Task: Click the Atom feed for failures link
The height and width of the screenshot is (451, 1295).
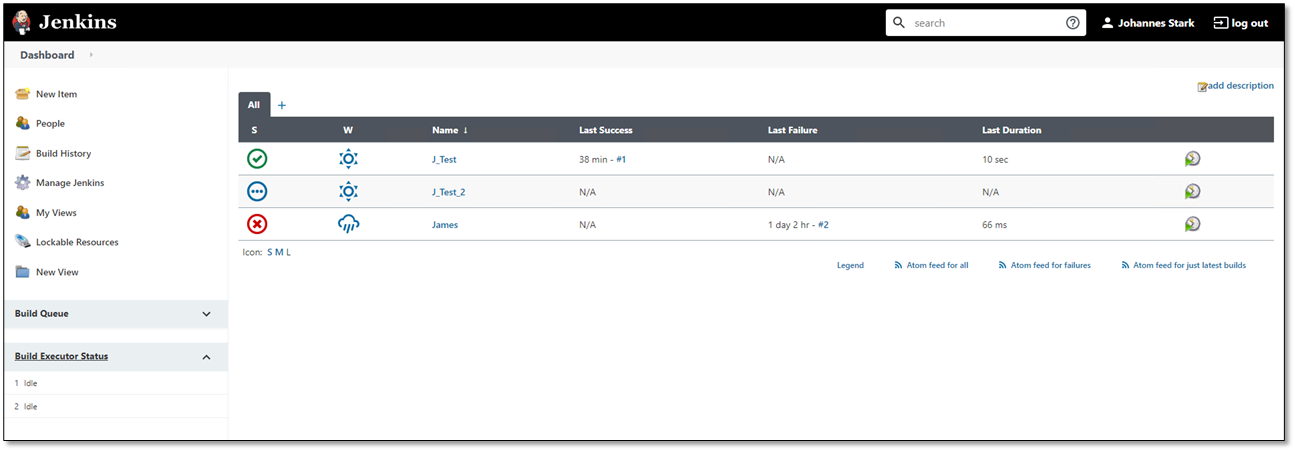Action: coord(1051,265)
